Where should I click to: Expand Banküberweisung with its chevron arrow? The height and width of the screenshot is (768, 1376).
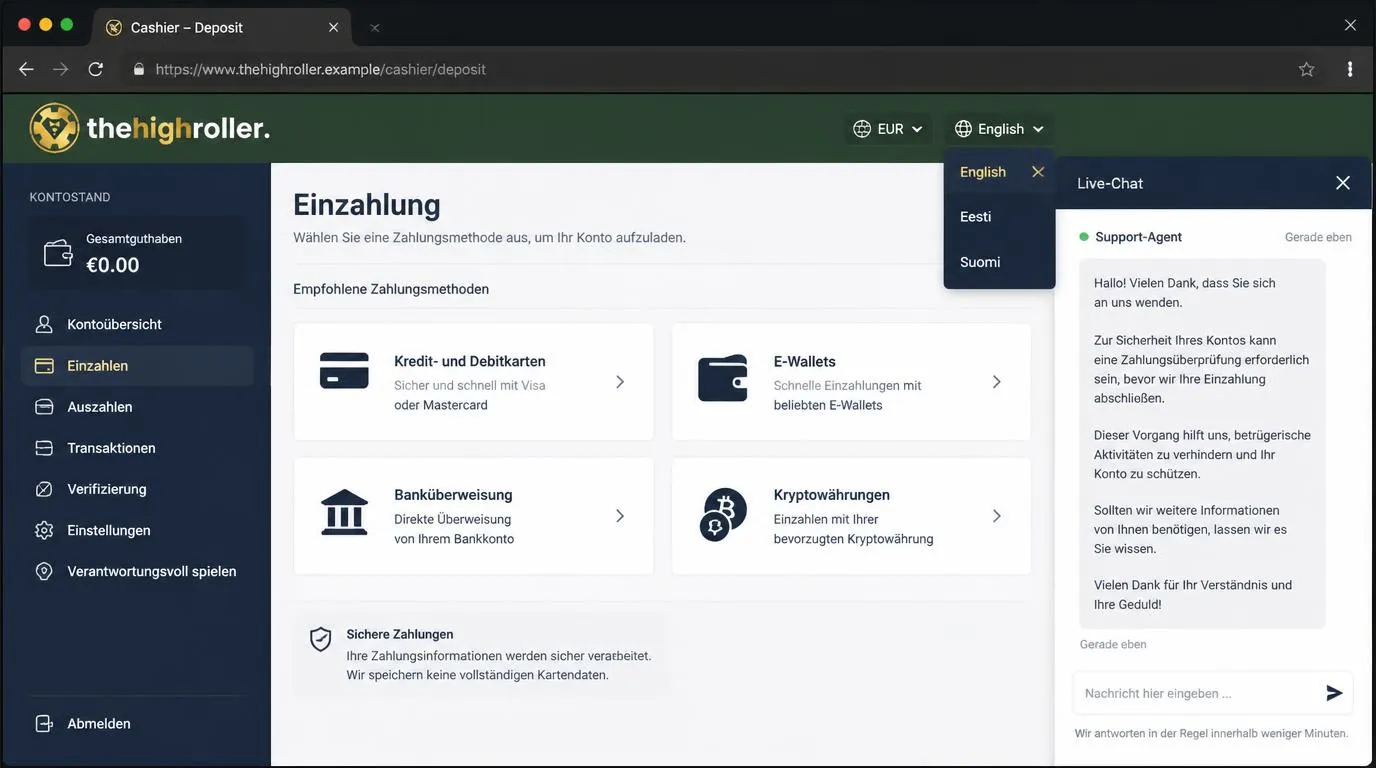coord(620,516)
